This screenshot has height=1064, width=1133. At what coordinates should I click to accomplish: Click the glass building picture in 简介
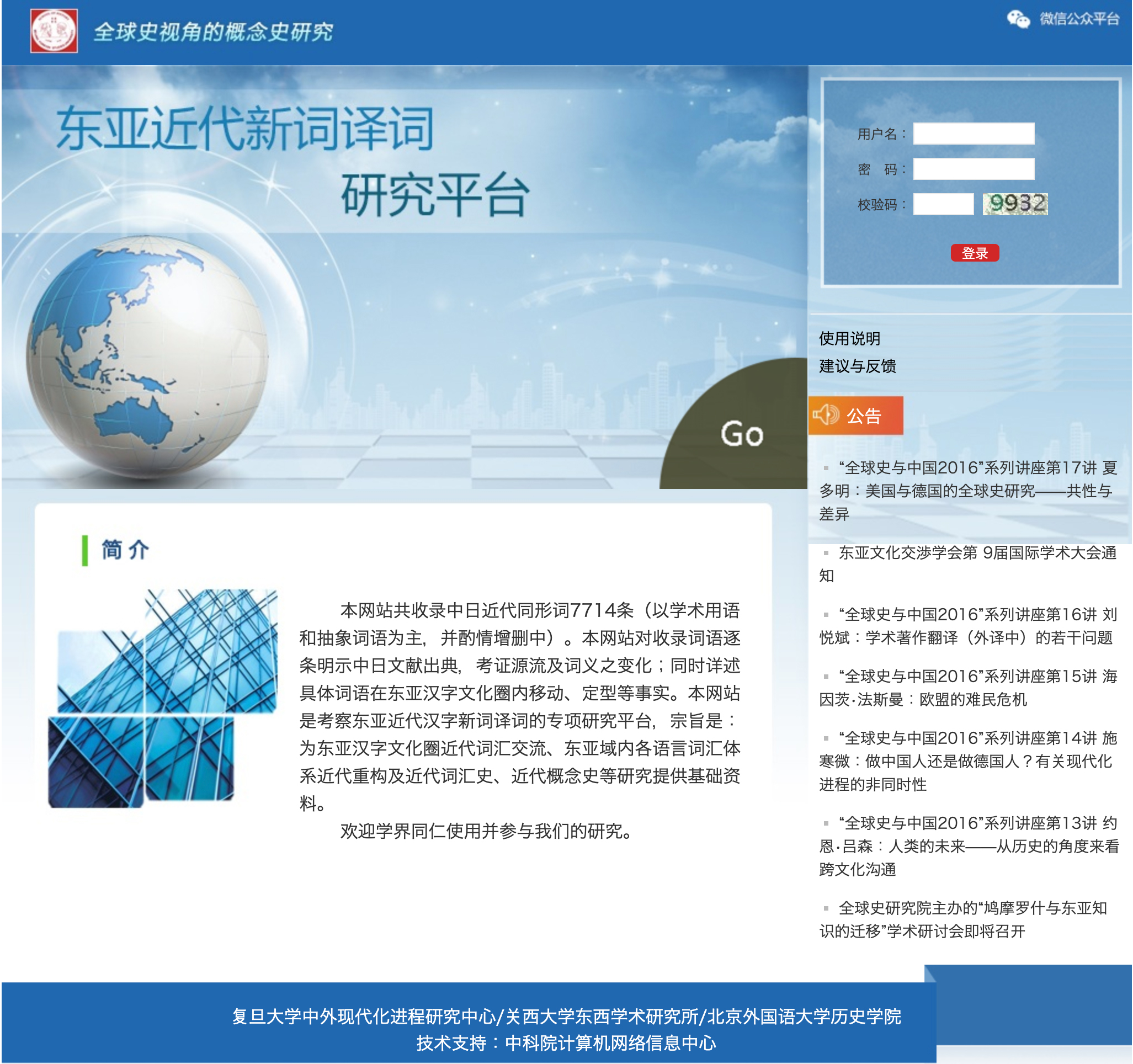[x=162, y=699]
